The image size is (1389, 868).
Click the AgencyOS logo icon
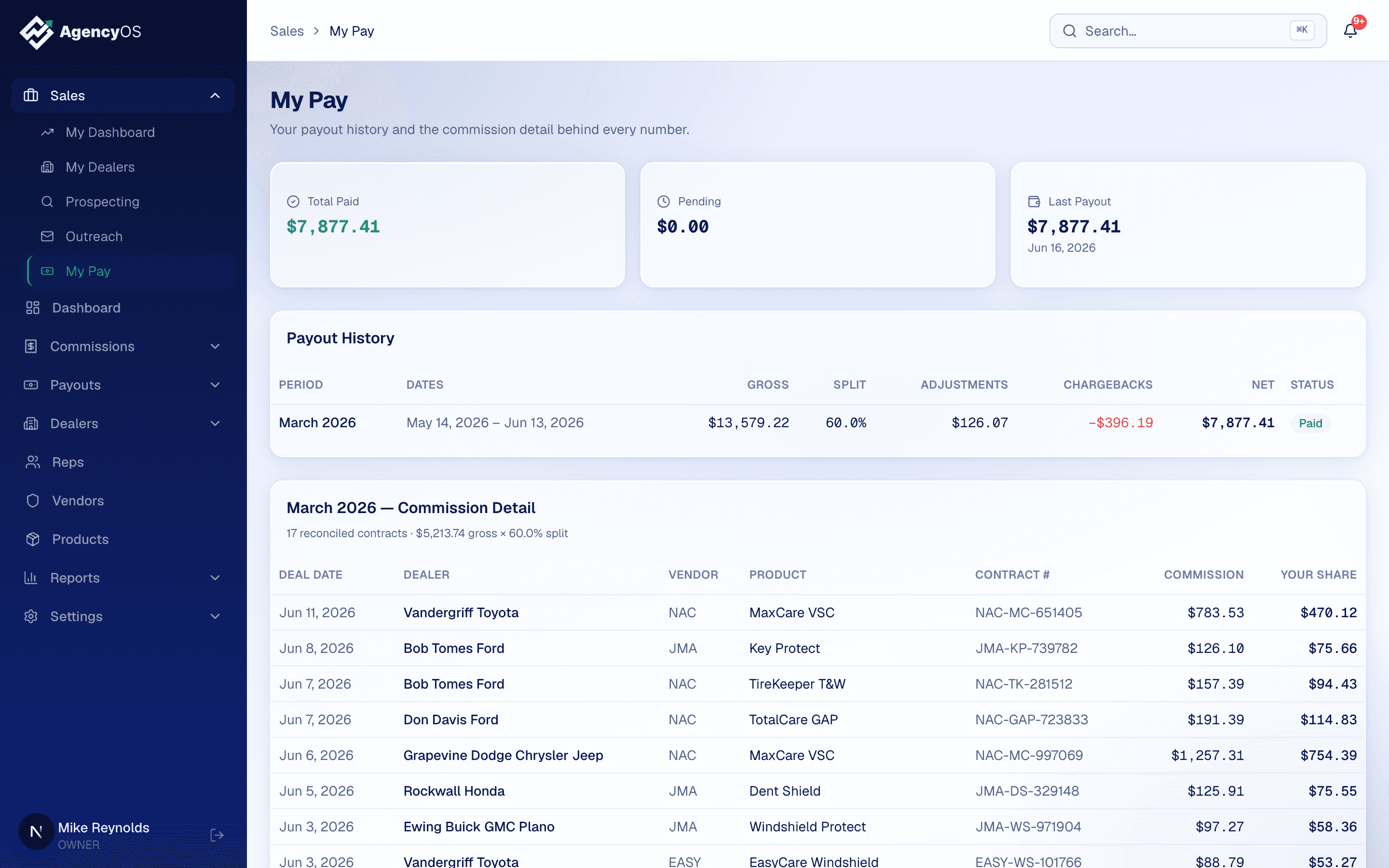click(x=36, y=32)
